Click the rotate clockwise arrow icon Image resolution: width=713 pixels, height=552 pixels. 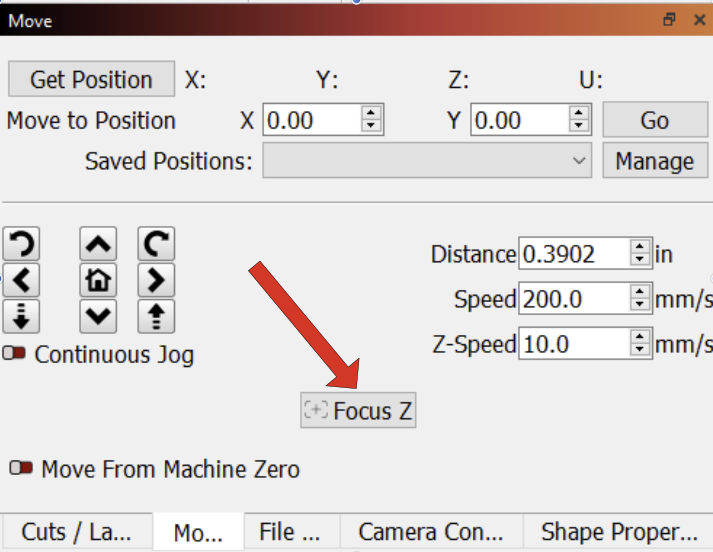[x=156, y=243]
